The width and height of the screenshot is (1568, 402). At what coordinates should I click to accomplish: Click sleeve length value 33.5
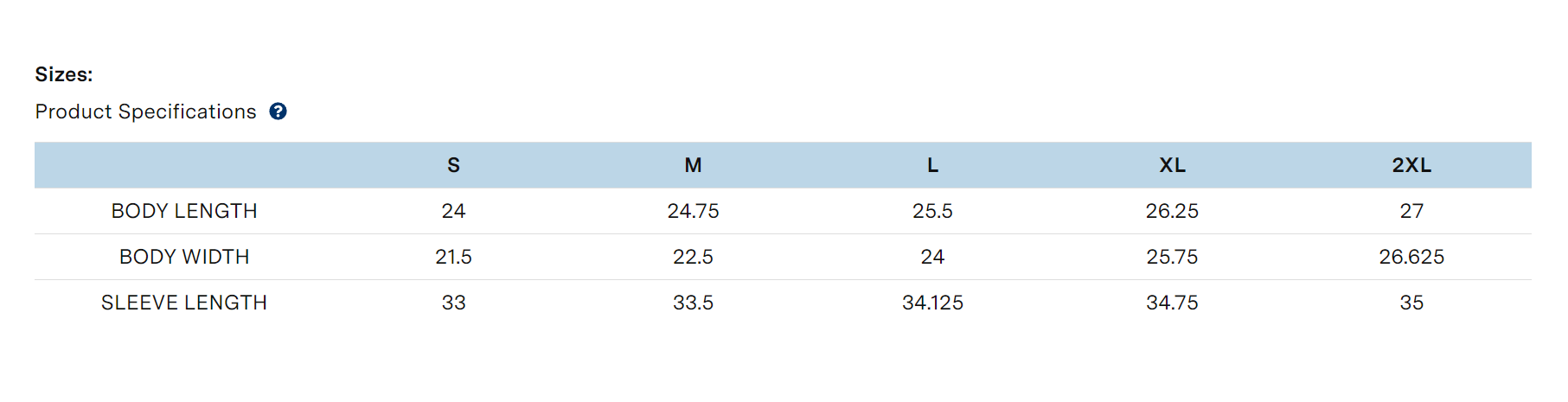click(x=693, y=303)
